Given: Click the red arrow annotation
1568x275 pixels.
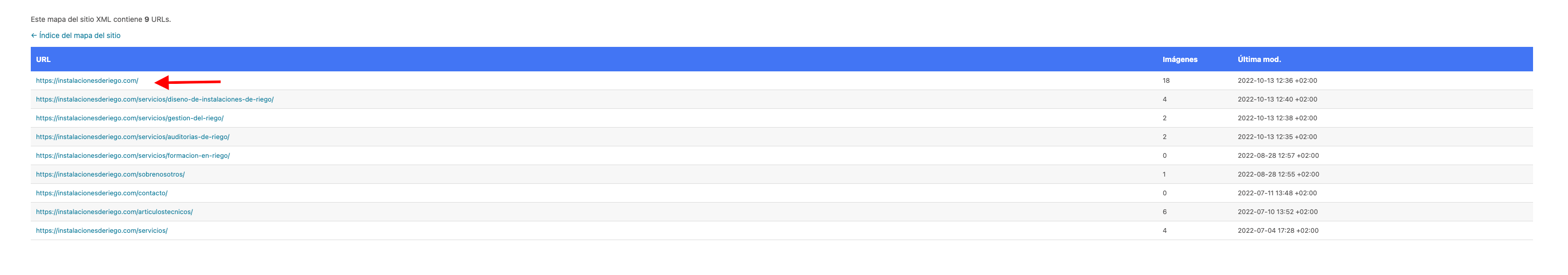Looking at the screenshot, I should click(187, 82).
